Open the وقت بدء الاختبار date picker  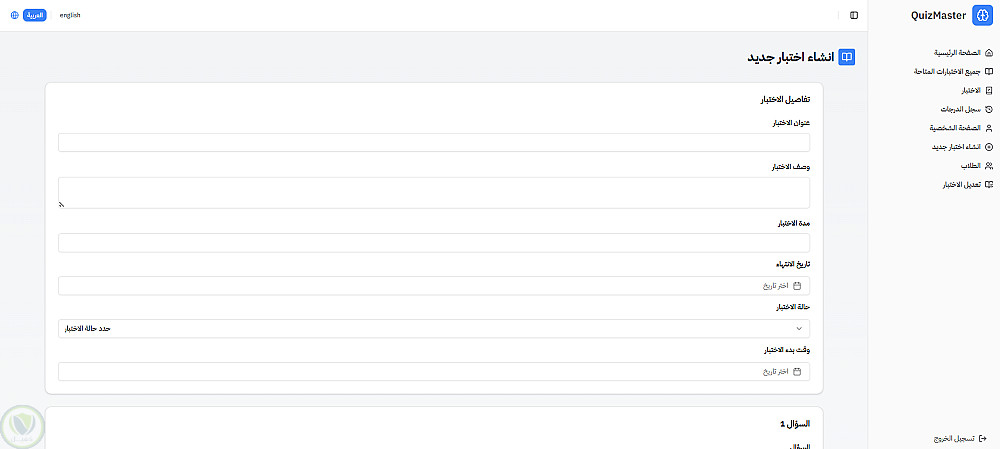click(434, 371)
